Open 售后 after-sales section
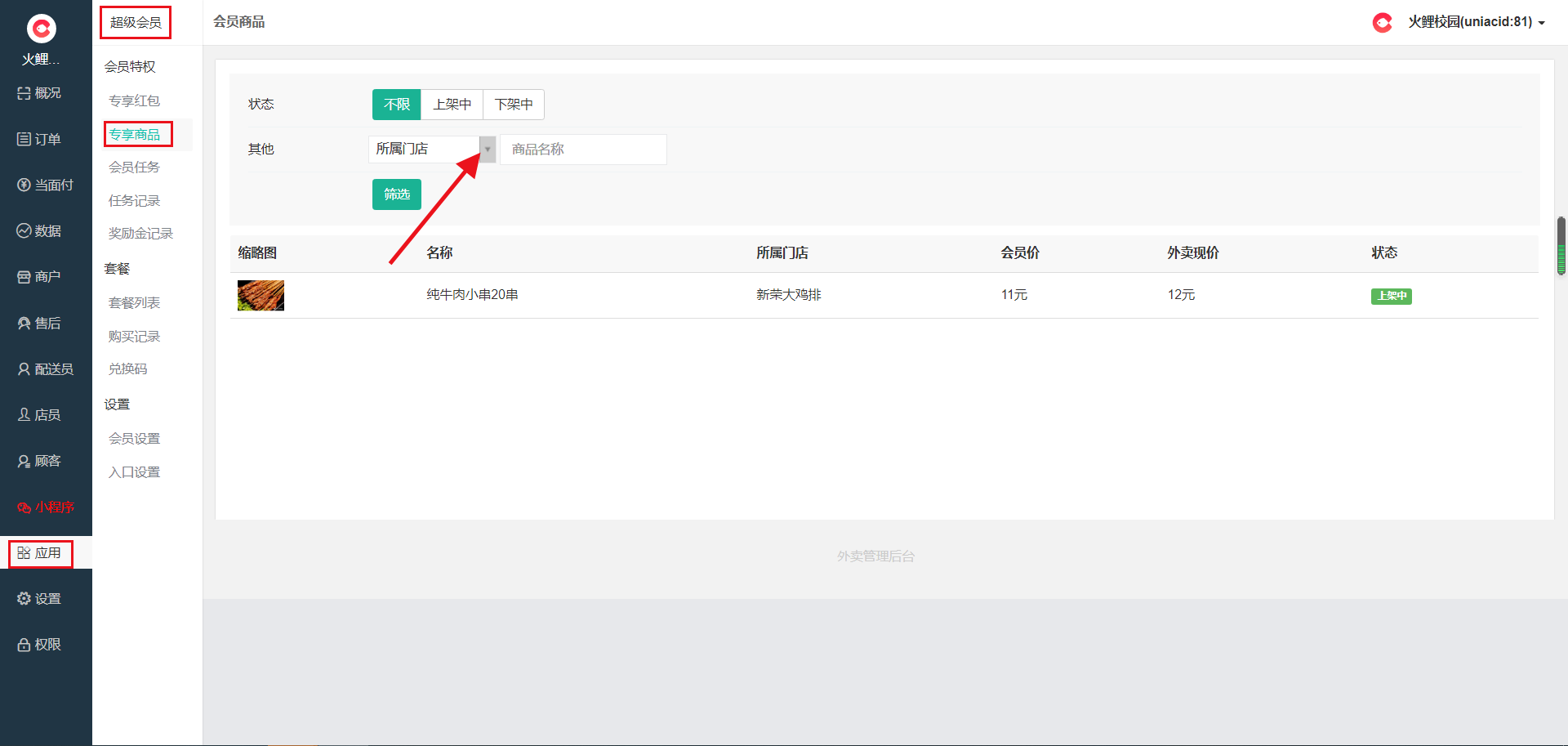The height and width of the screenshot is (746, 1568). tap(39, 324)
